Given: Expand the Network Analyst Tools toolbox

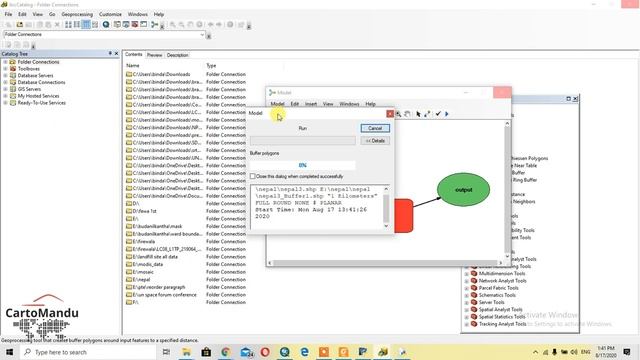Looking at the screenshot, I should pyautogui.click(x=467, y=281).
